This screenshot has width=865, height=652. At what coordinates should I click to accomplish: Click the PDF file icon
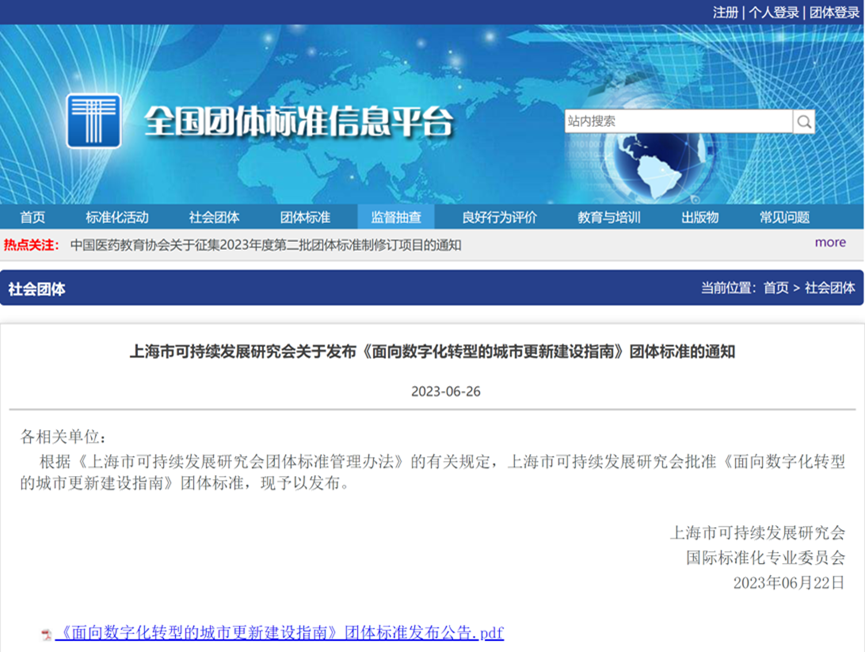(x=46, y=634)
